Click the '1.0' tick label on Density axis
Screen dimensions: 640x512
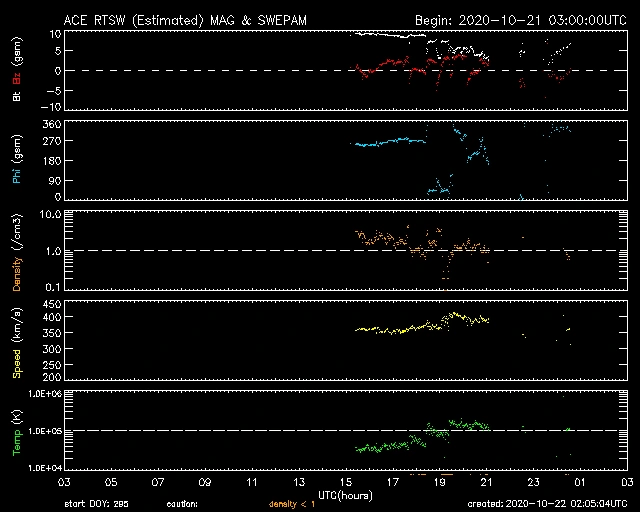click(53, 252)
